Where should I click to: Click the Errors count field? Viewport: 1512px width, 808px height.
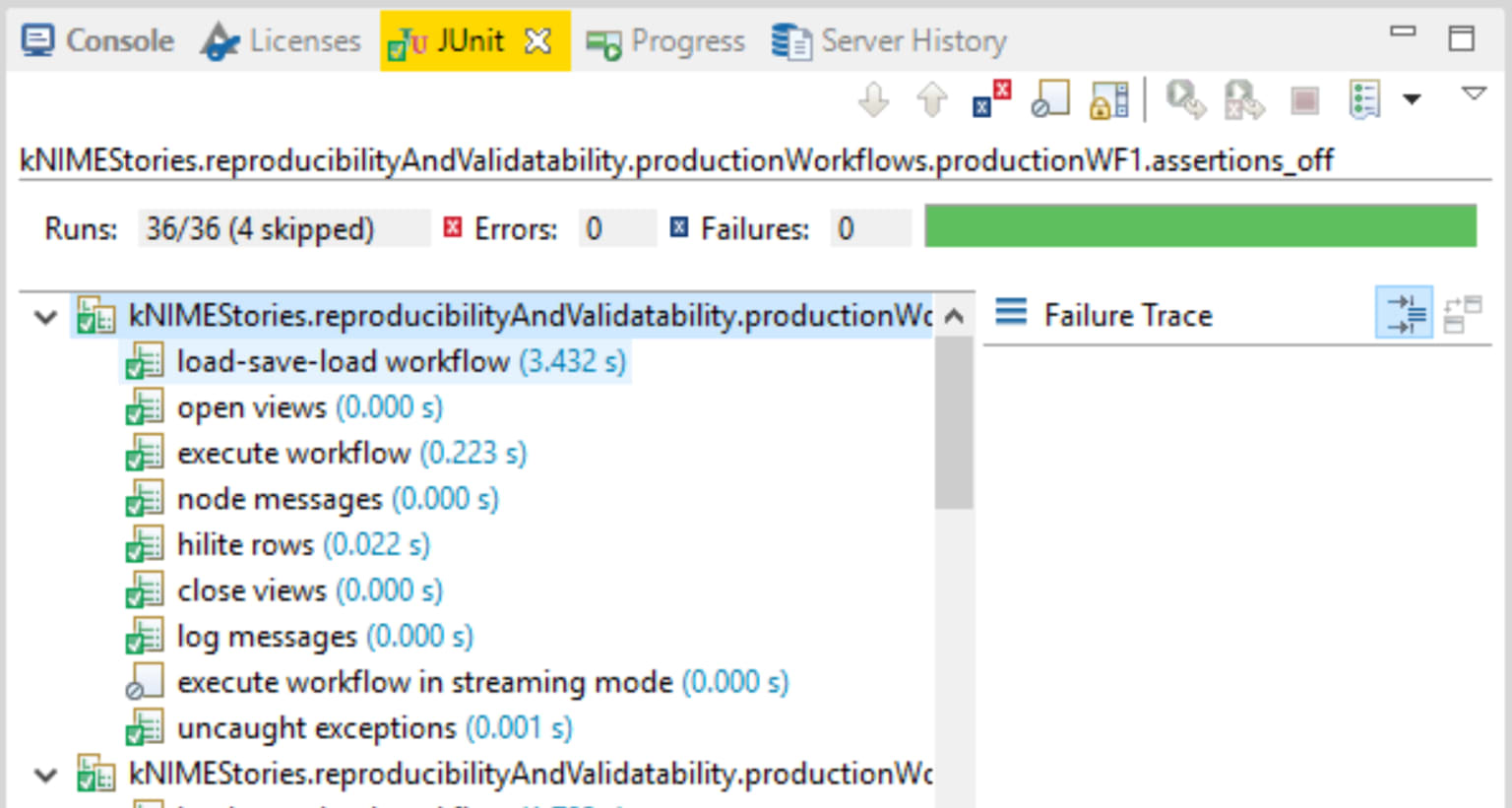click(x=616, y=228)
